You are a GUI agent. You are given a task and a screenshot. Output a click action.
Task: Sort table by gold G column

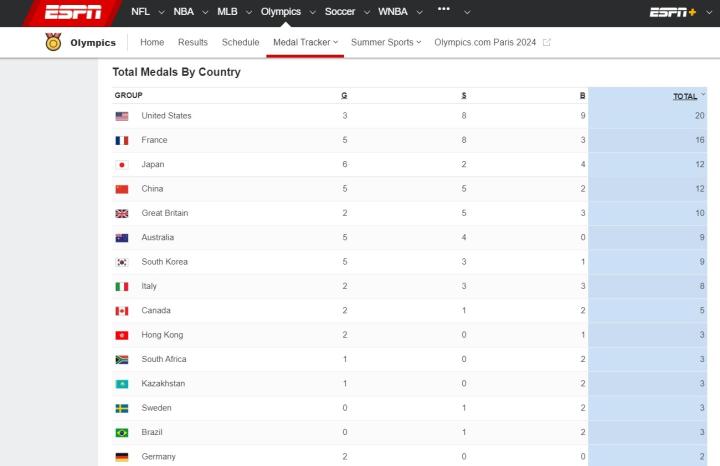click(x=344, y=95)
